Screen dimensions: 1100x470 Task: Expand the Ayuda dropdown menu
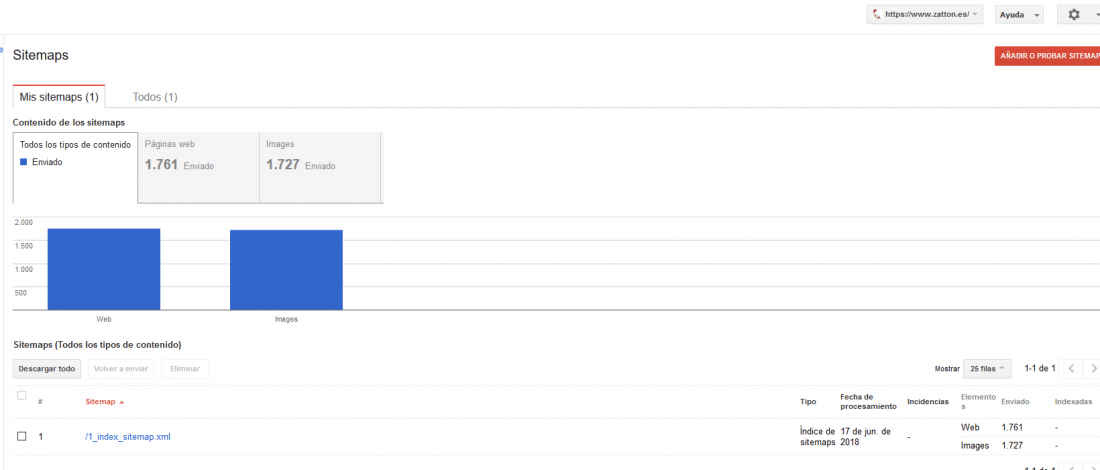pyautogui.click(x=1019, y=15)
